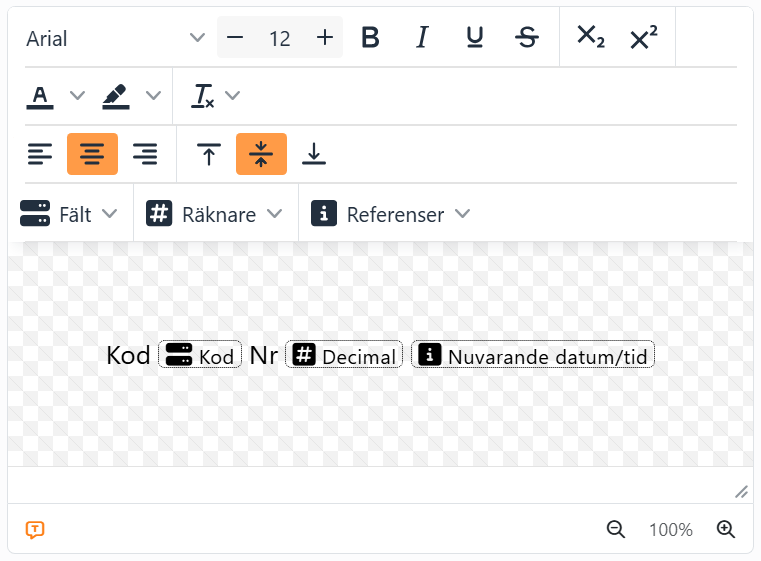The width and height of the screenshot is (761, 561).
Task: Expand text color options arrow
Action: [78, 96]
